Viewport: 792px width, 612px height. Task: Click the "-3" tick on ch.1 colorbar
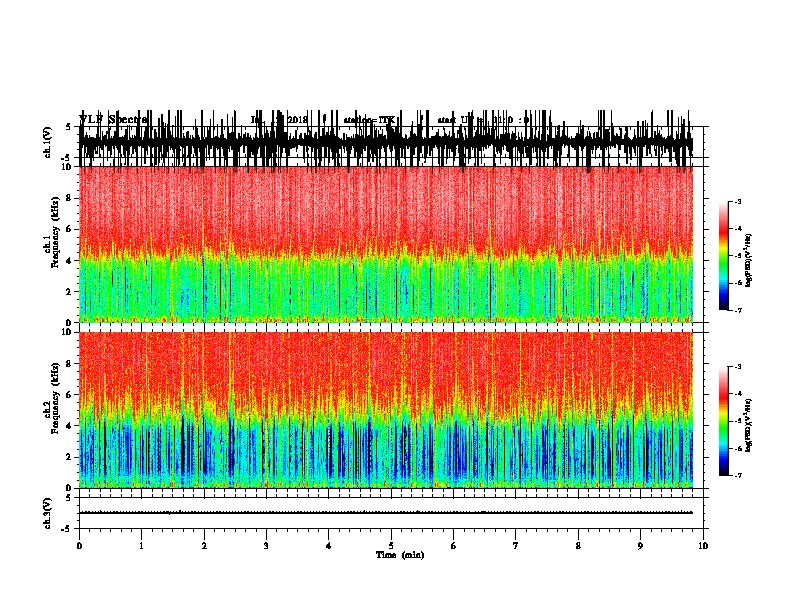tap(737, 201)
